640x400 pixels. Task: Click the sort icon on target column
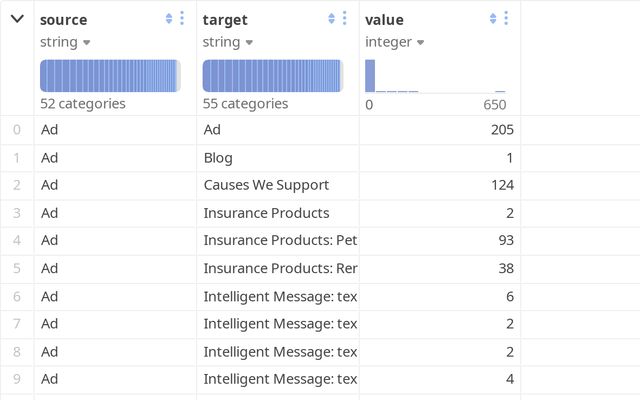pyautogui.click(x=332, y=19)
